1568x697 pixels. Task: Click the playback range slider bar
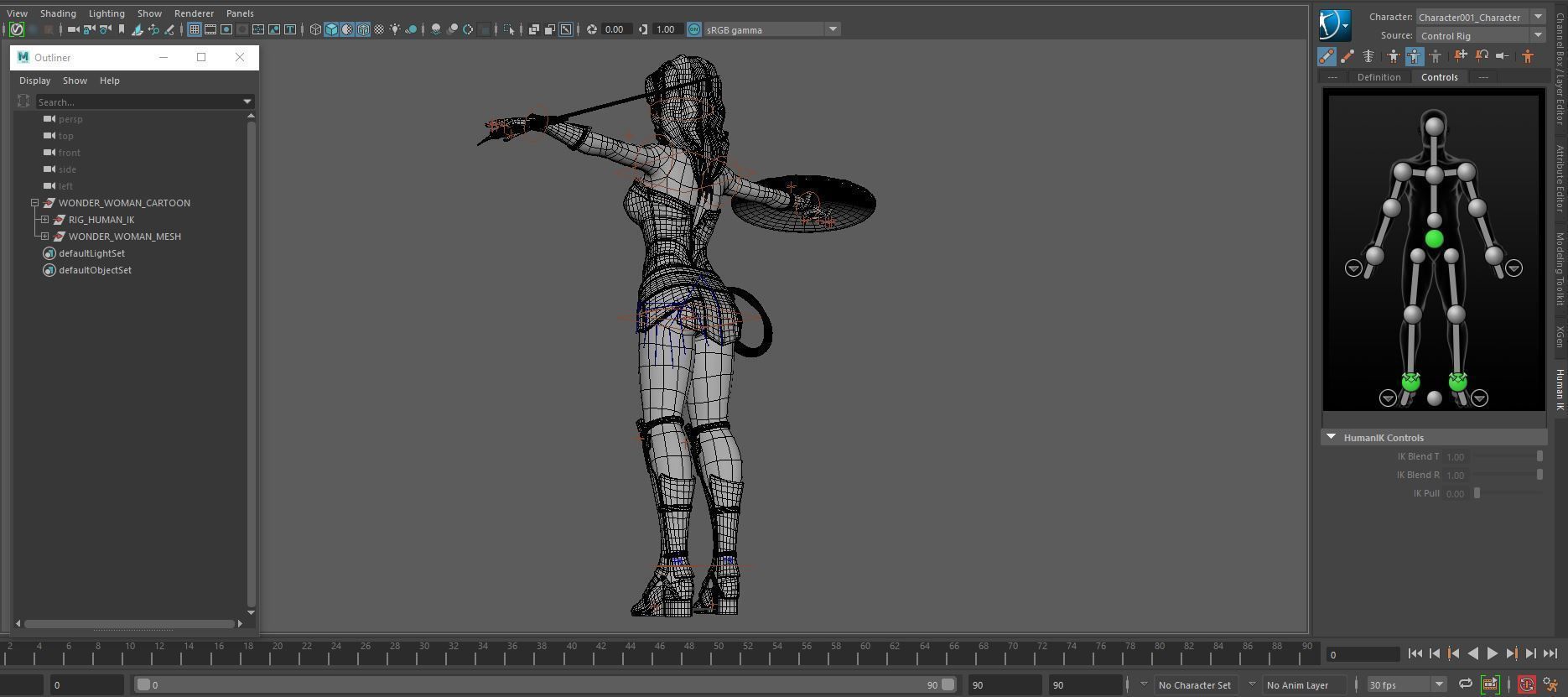click(545, 684)
